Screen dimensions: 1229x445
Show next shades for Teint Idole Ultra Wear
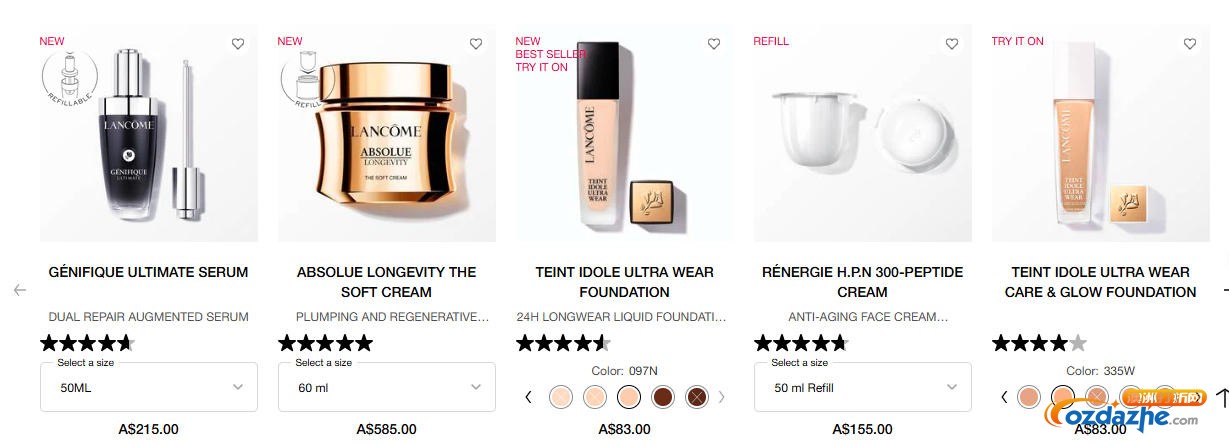click(722, 397)
